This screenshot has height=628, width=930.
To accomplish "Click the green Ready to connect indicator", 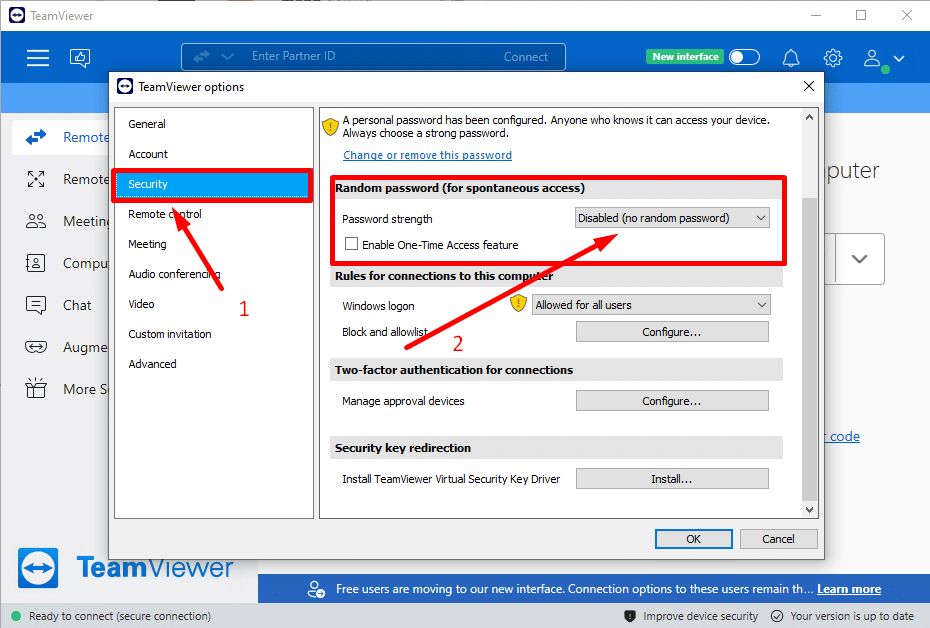I will (x=16, y=616).
